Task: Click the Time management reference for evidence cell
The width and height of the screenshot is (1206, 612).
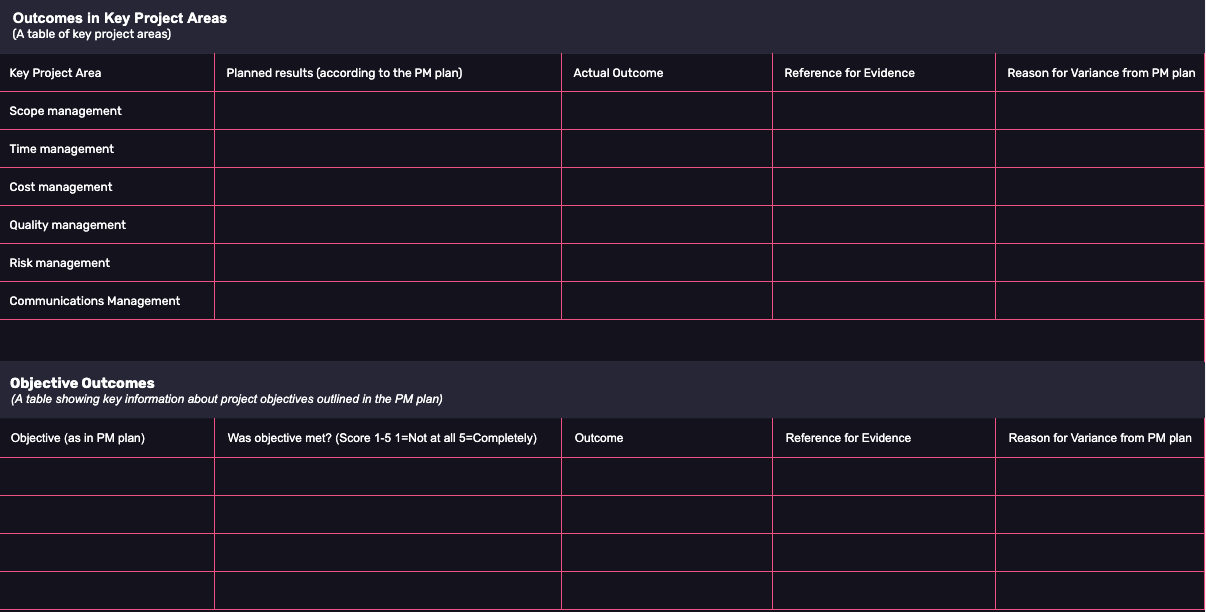Action: (x=884, y=149)
